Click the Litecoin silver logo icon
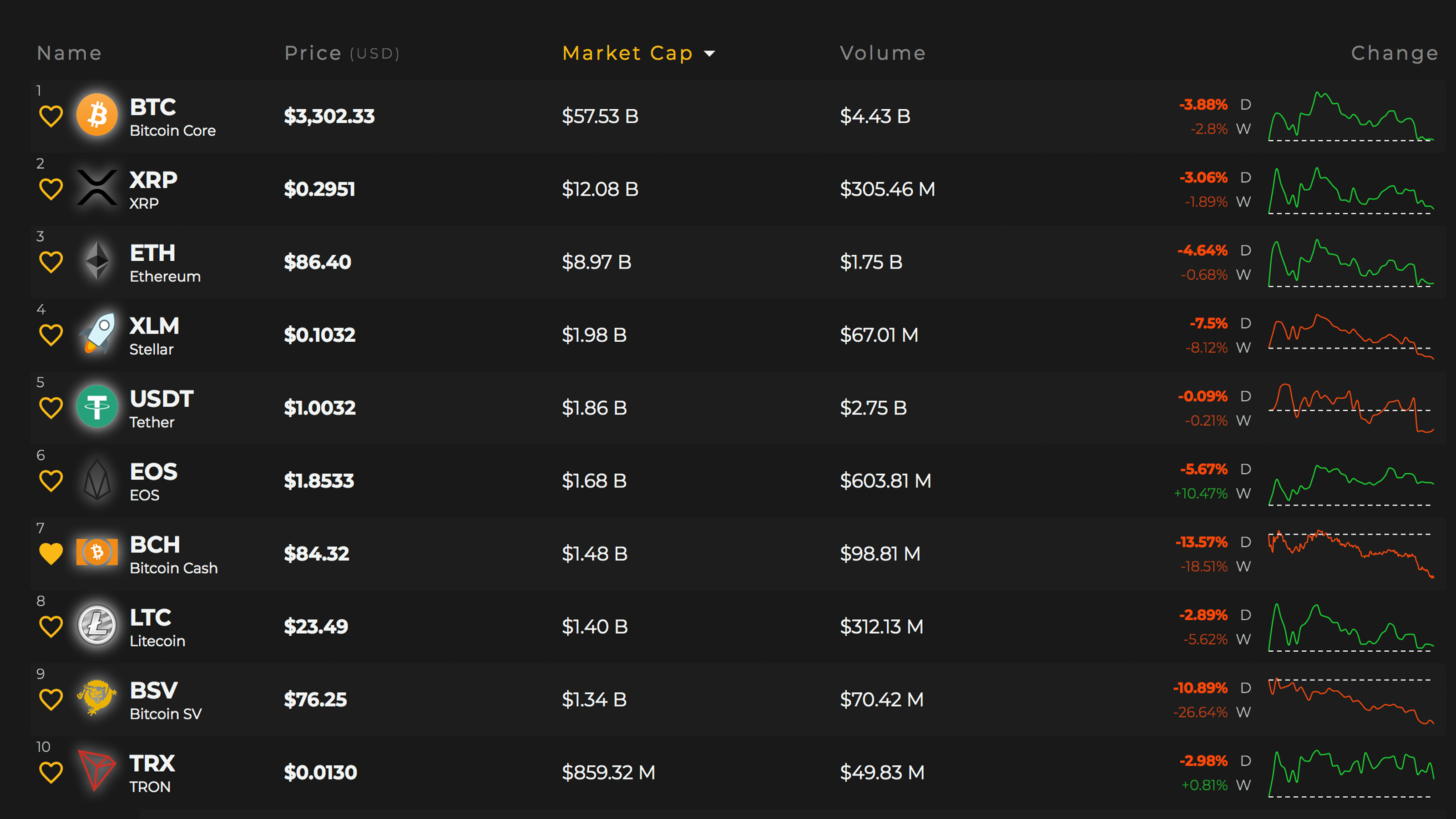 click(x=96, y=625)
